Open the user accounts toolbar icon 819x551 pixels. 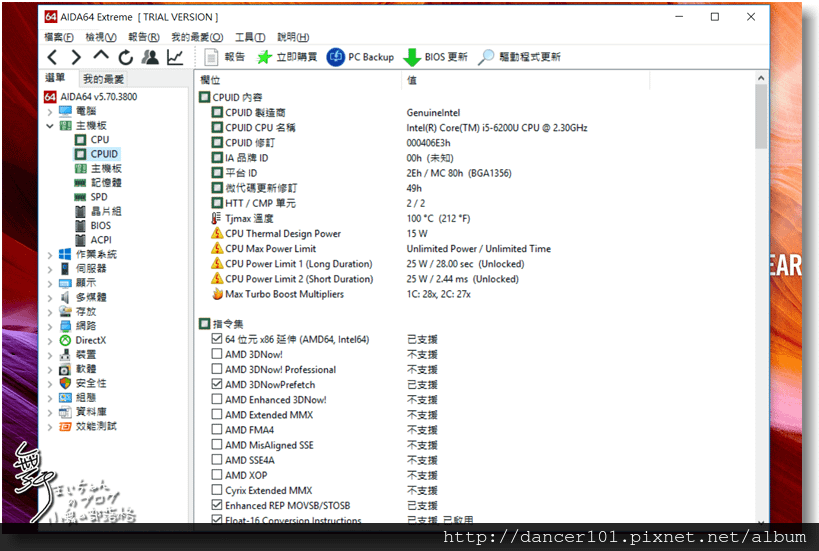click(x=150, y=57)
